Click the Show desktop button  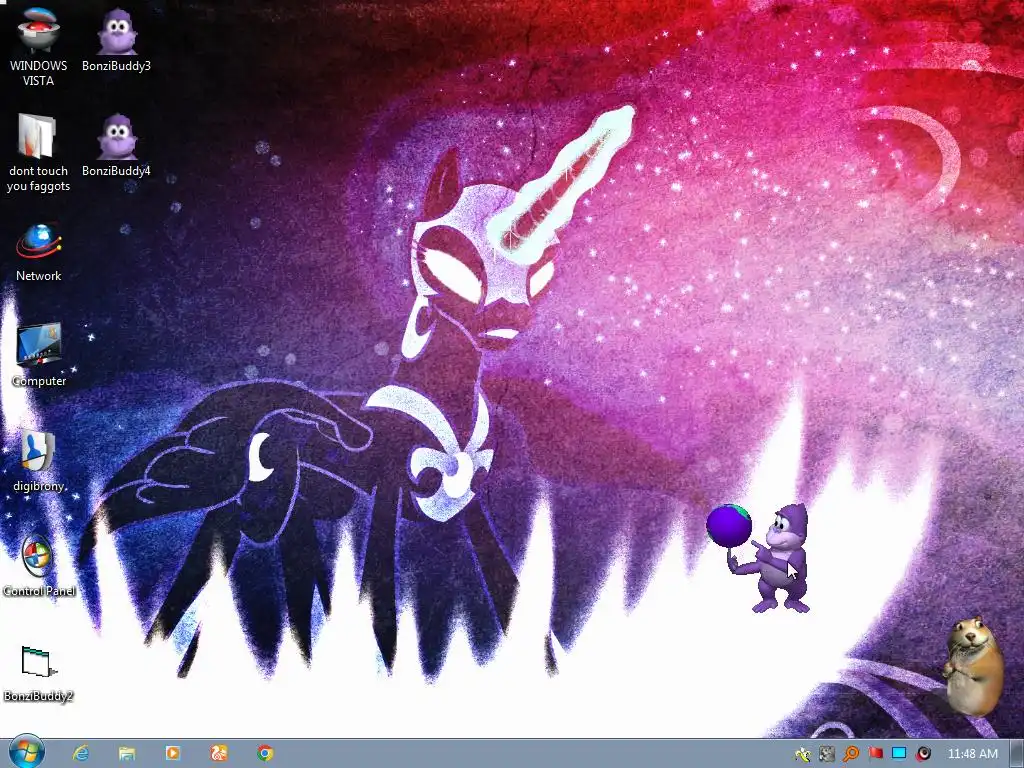1017,754
